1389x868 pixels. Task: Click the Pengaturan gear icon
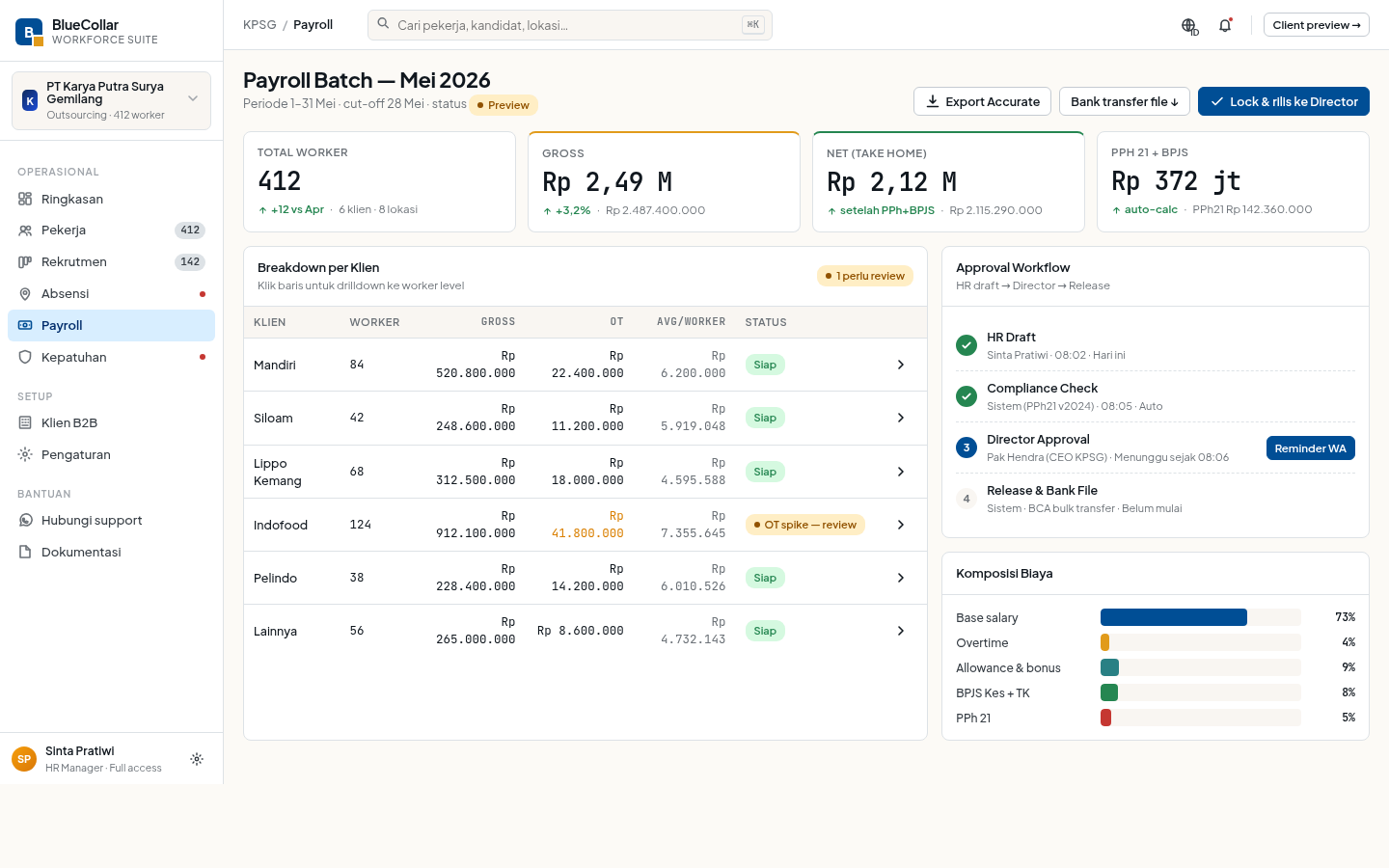click(25, 454)
